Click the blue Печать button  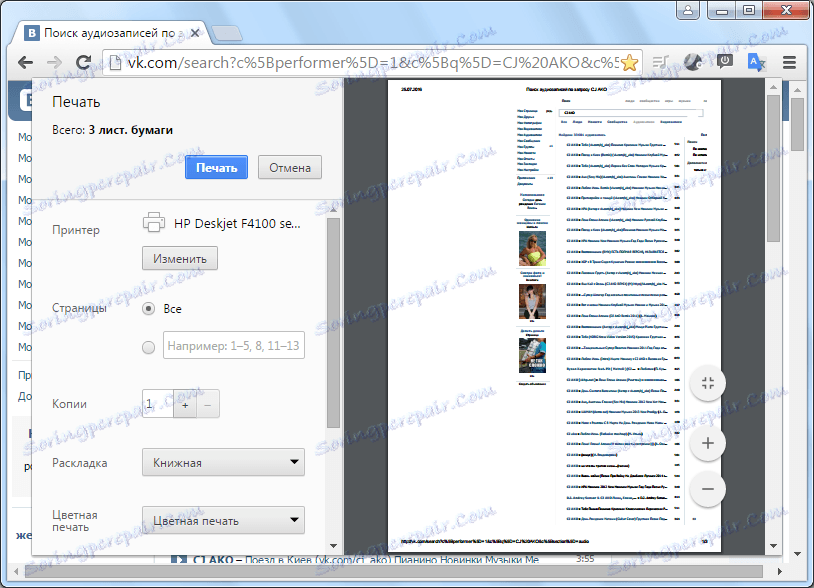coord(216,167)
